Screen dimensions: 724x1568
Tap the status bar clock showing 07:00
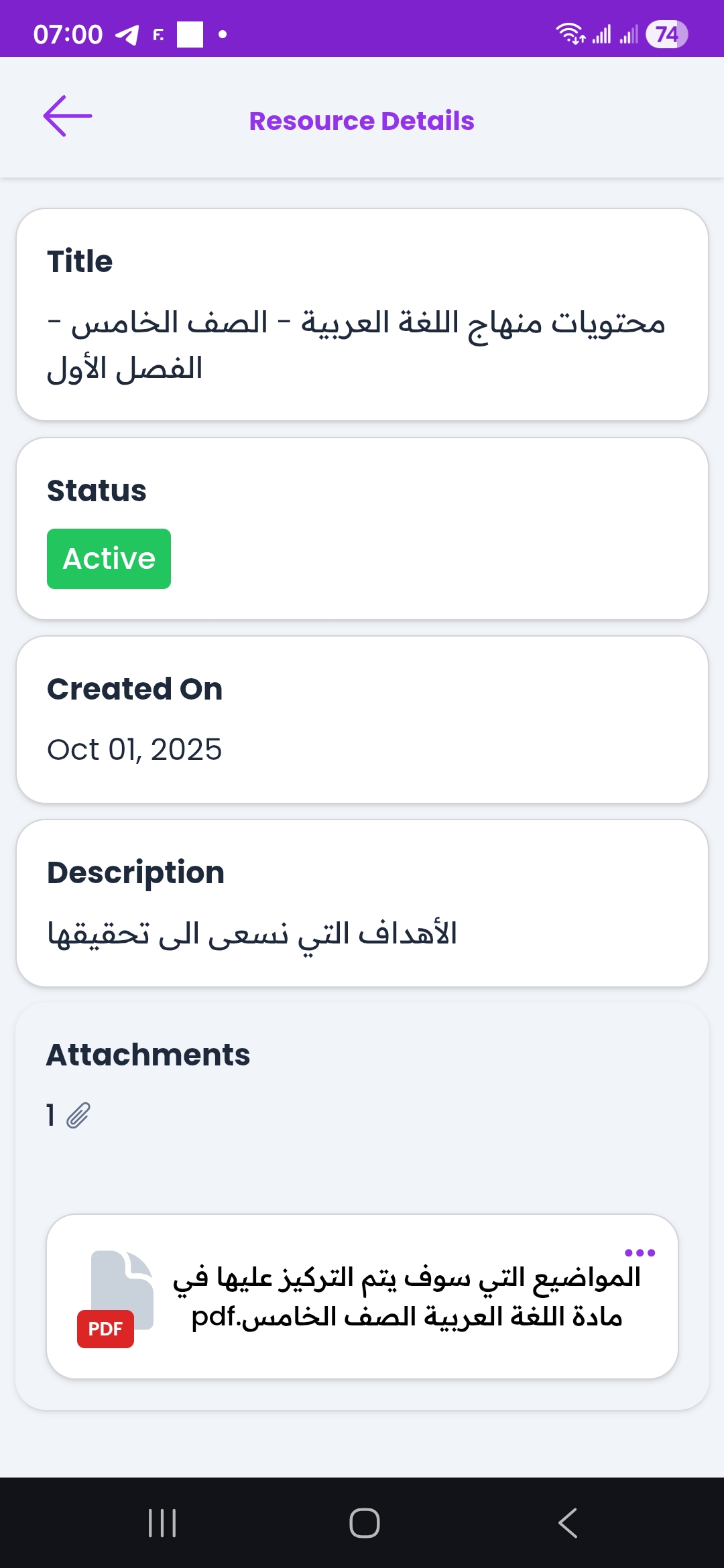(68, 34)
